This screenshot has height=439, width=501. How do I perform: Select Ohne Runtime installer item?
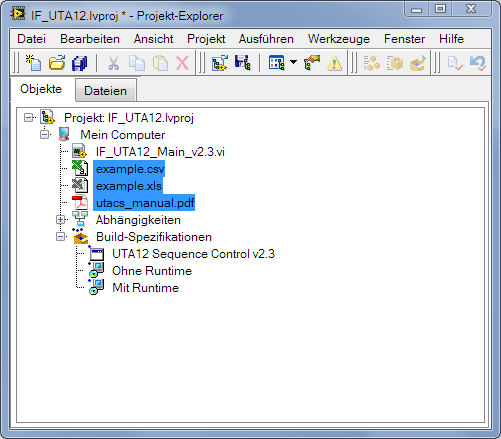[152, 271]
